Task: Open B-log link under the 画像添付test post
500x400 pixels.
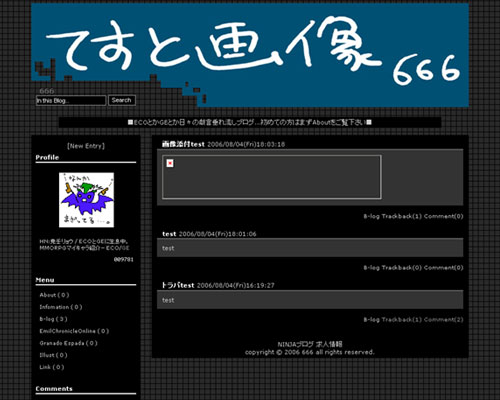Action: click(371, 216)
